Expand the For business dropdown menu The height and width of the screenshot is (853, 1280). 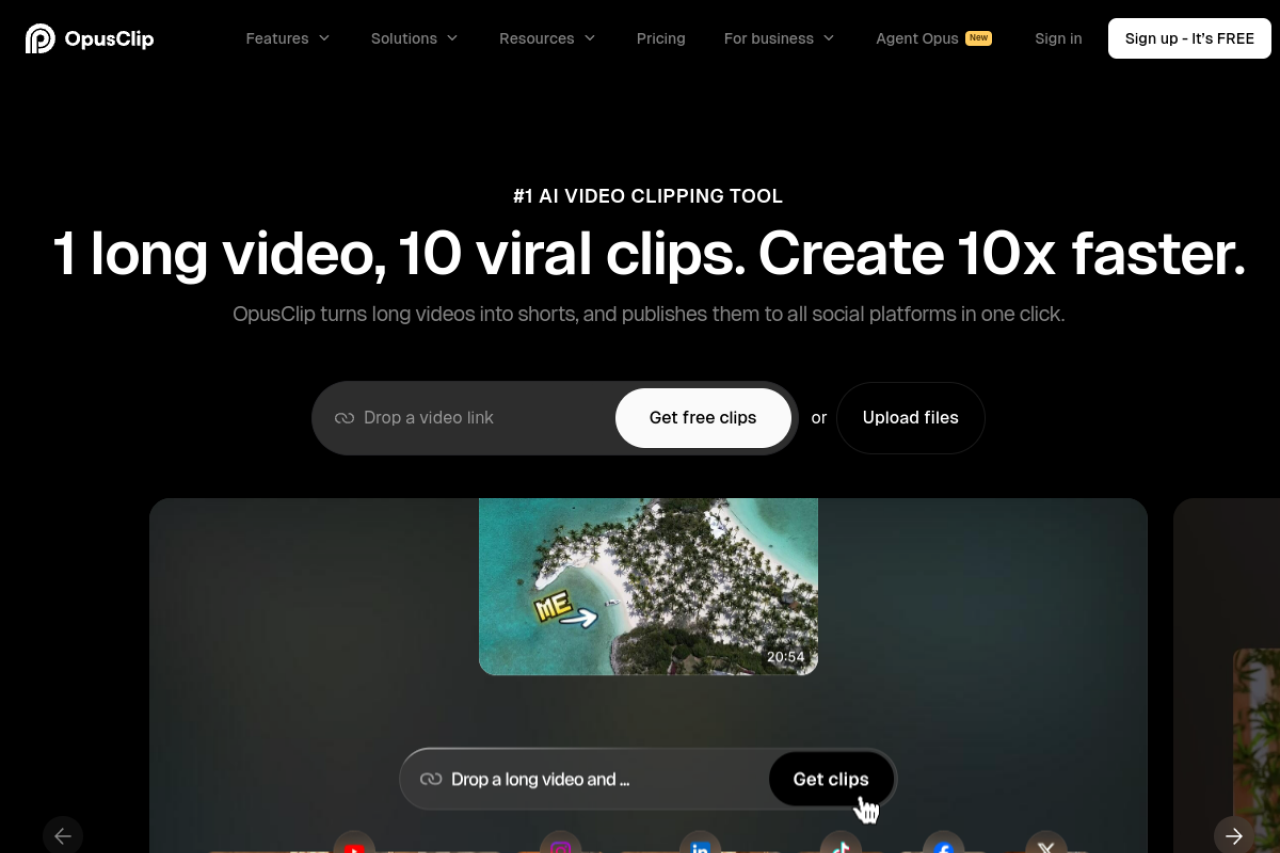tap(779, 38)
